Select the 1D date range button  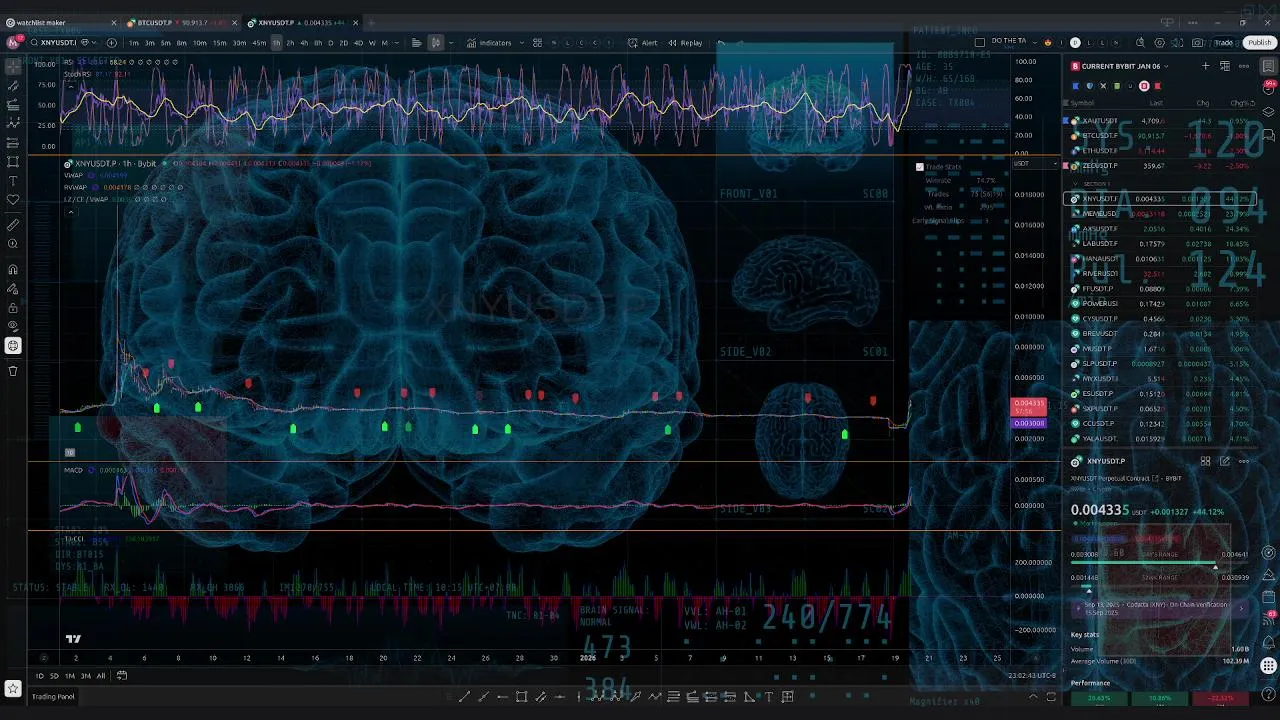tap(40, 676)
